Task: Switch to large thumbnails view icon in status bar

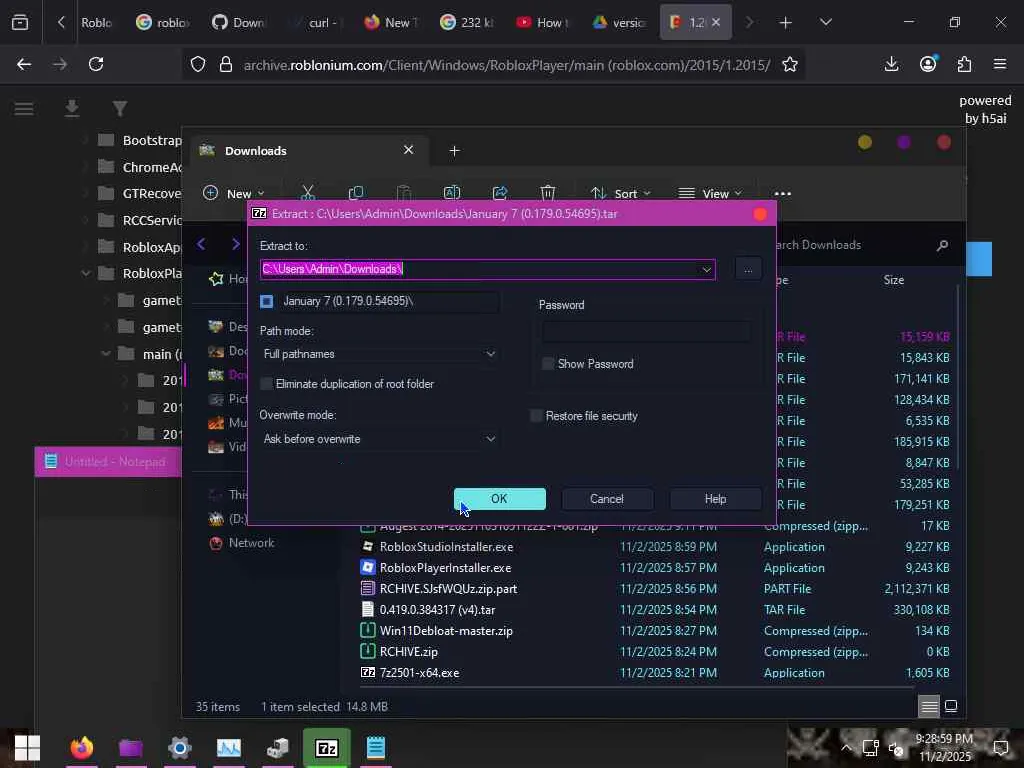Action: pos(951,706)
